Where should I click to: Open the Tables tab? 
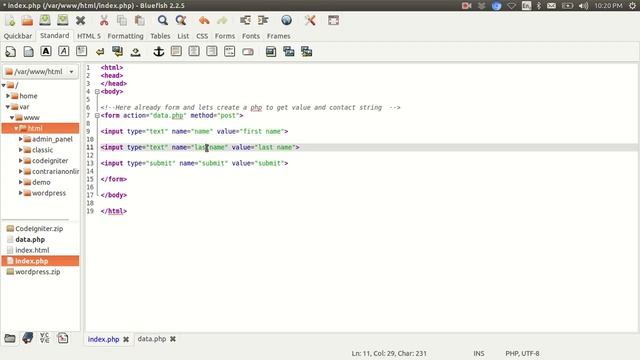[x=160, y=36]
